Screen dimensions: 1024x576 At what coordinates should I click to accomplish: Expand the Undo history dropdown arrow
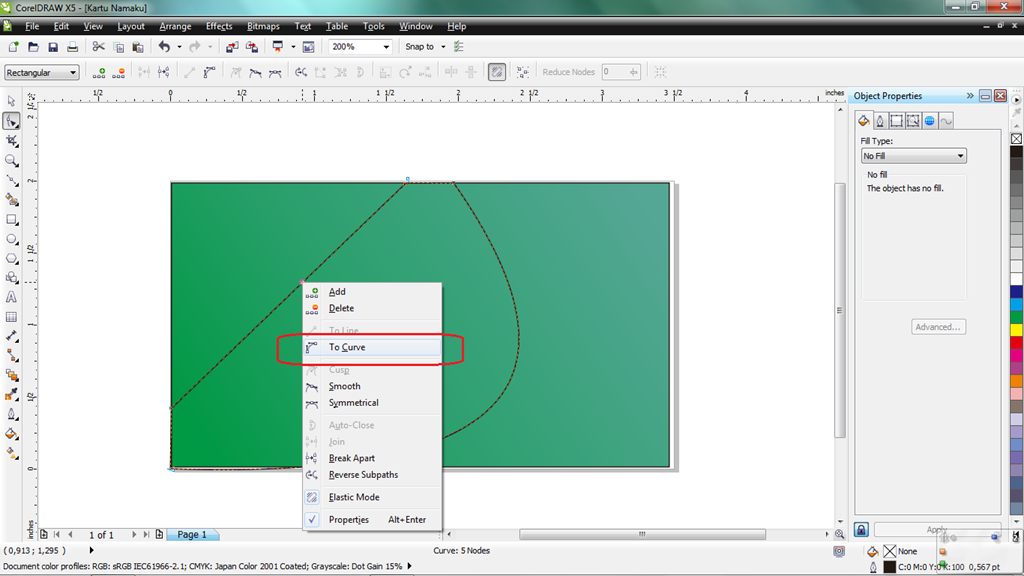pos(180,47)
